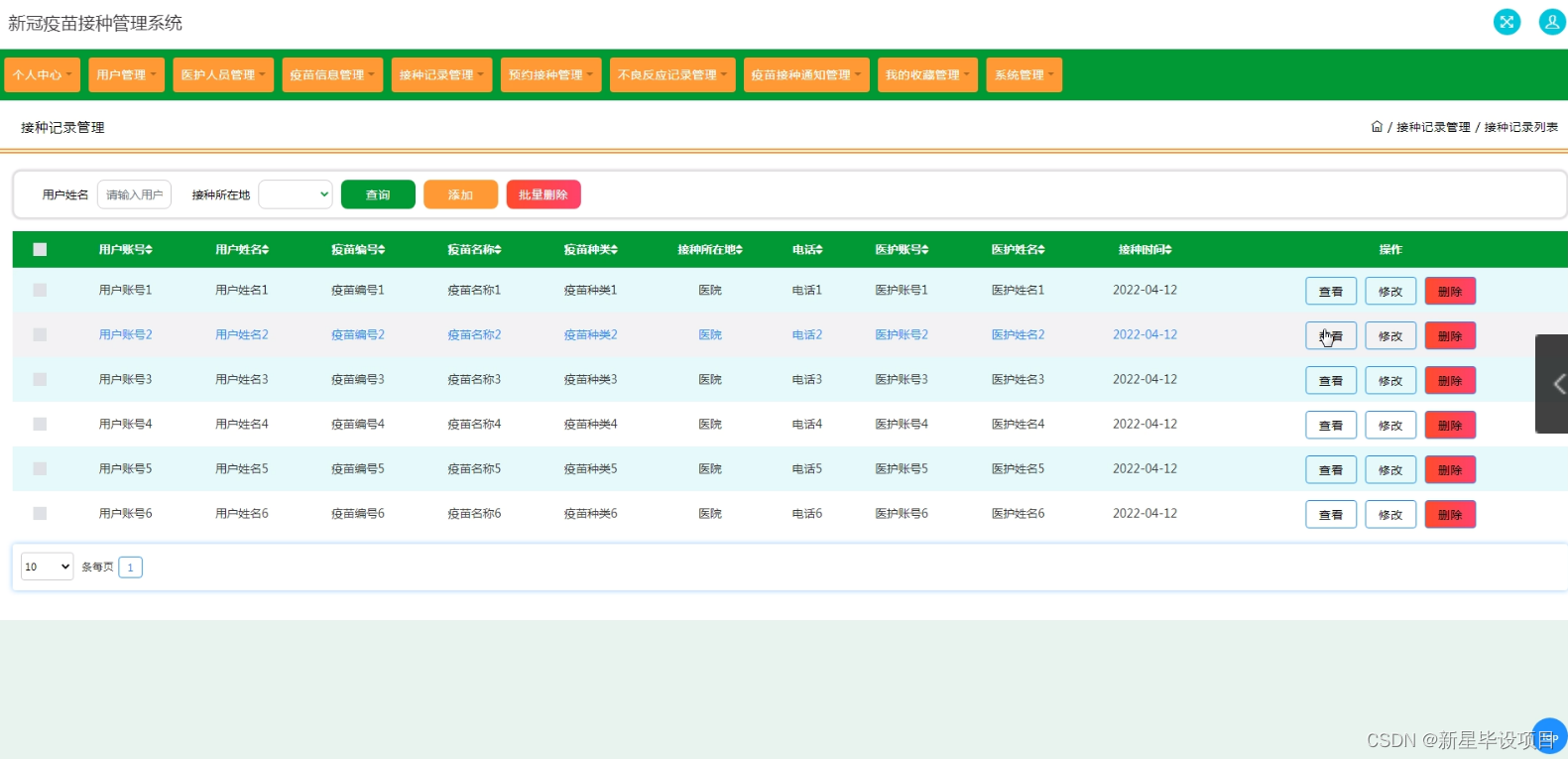
Task: Click 接种记录管理 breadcrumb link
Action: (x=1433, y=127)
